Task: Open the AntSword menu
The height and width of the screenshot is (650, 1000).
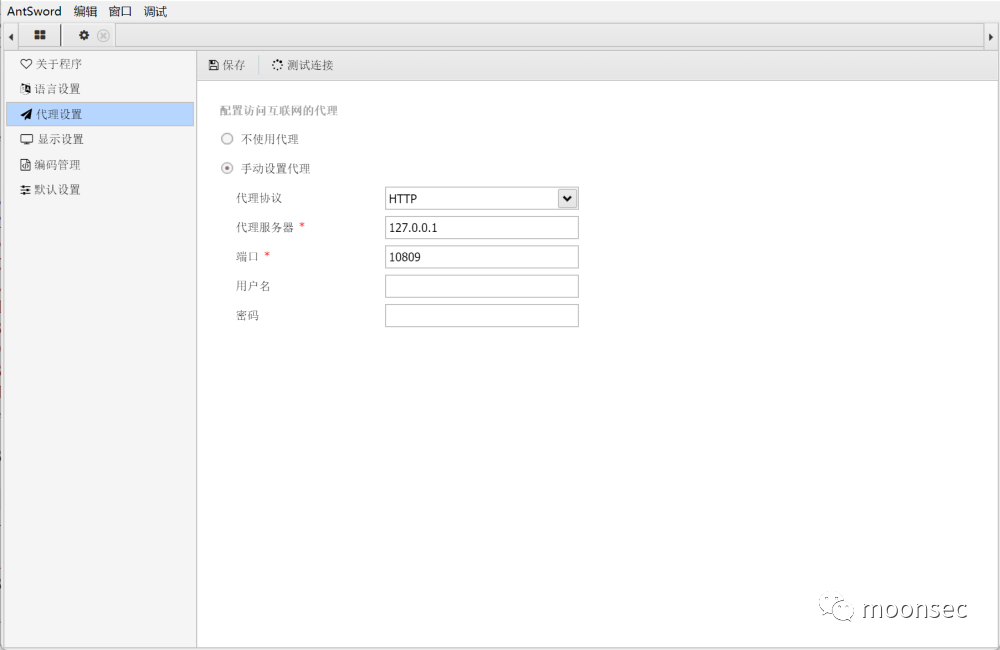Action: click(34, 11)
